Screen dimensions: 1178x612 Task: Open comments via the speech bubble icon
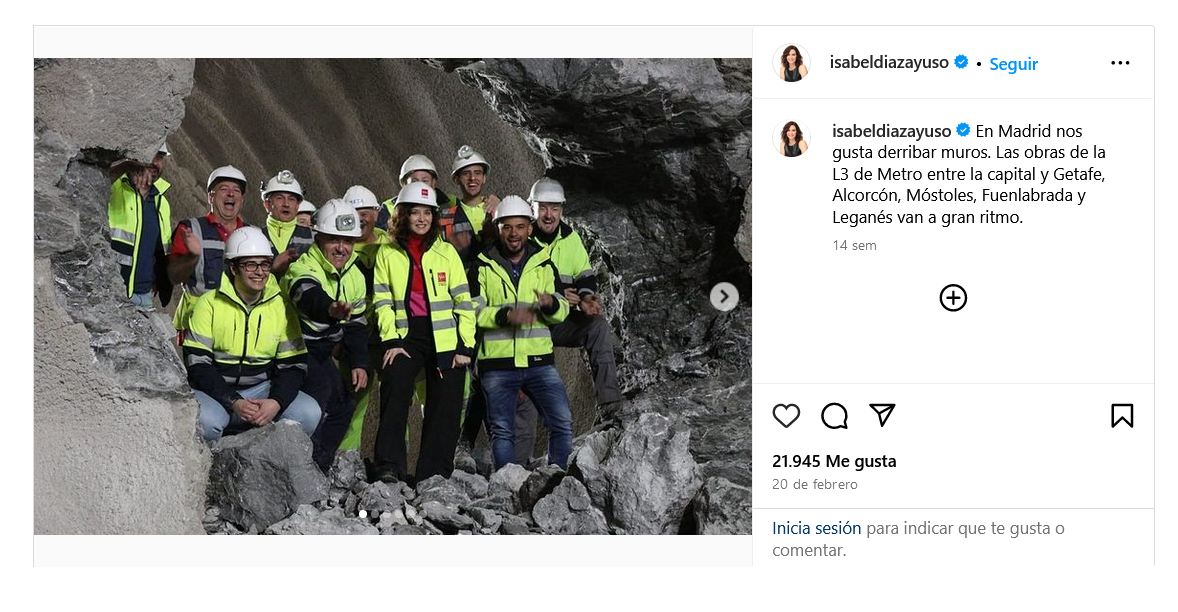(x=834, y=415)
